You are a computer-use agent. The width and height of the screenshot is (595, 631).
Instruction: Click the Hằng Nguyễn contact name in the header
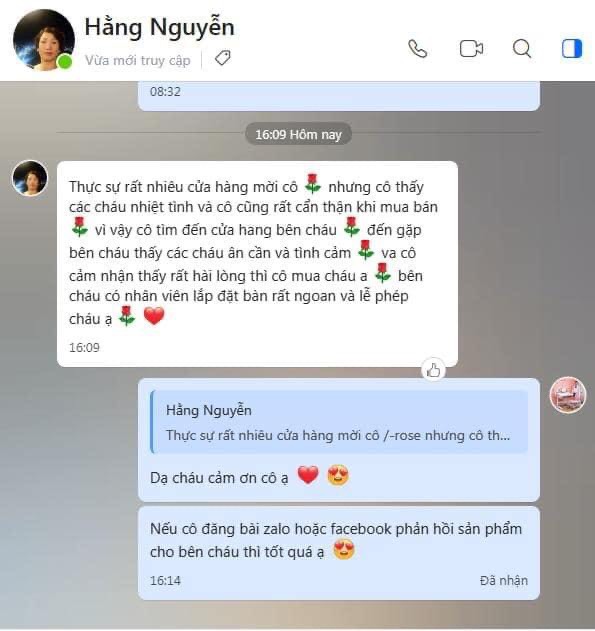[159, 27]
